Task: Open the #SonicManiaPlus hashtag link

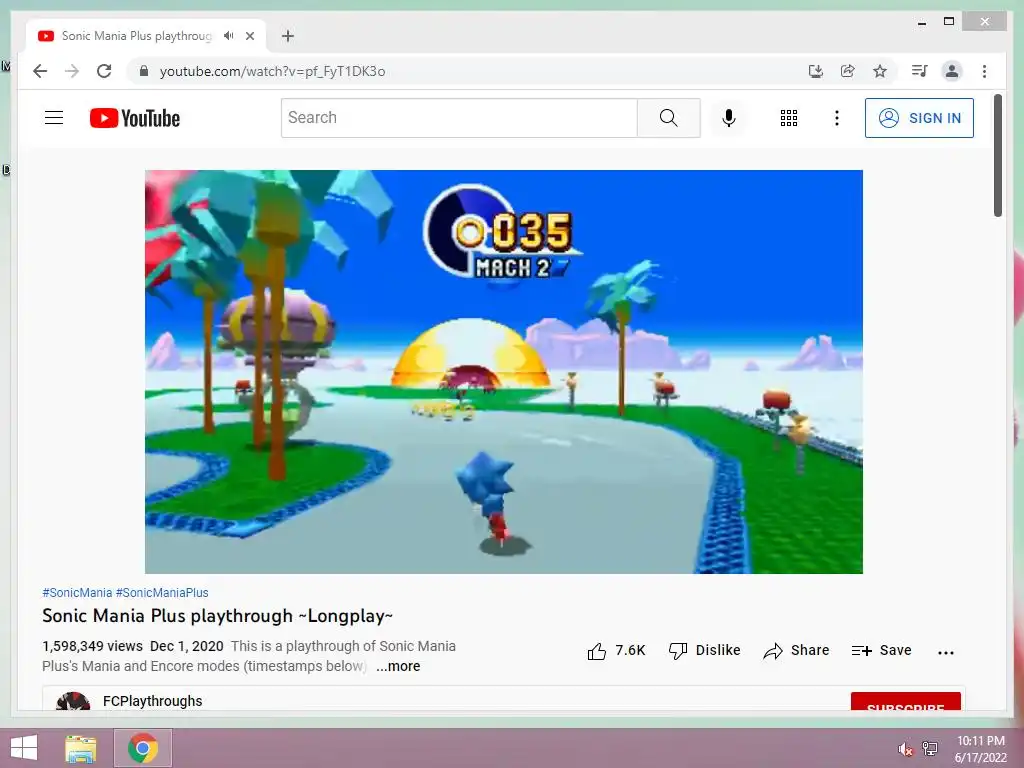Action: [162, 592]
